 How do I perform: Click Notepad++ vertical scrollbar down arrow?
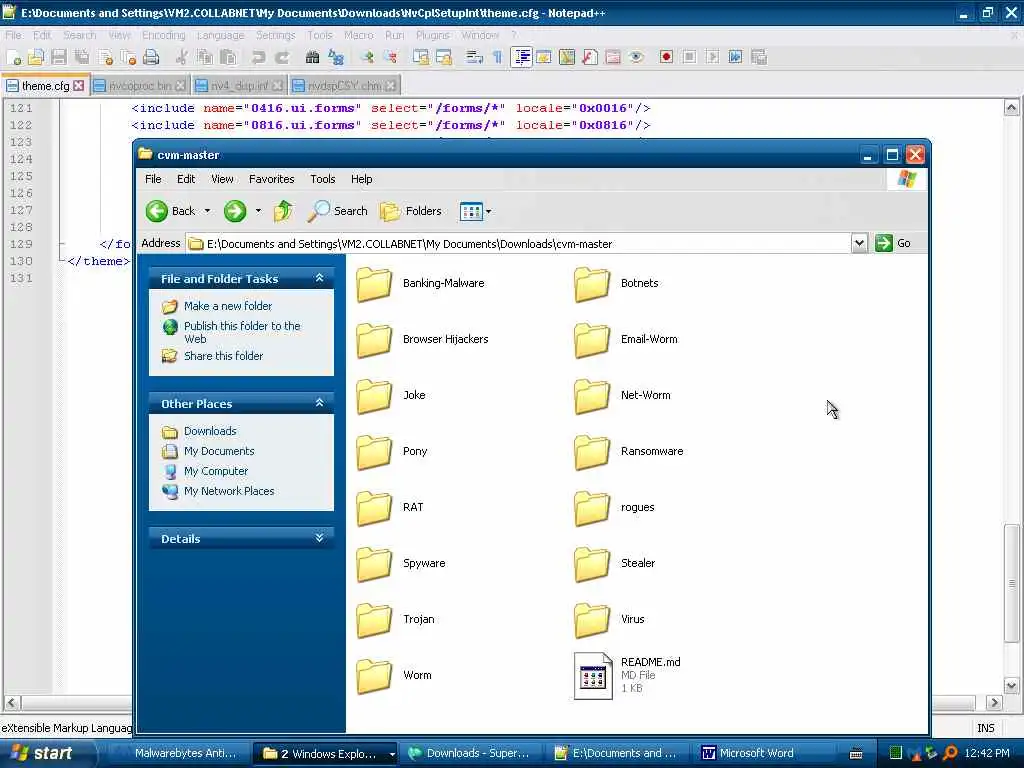tap(1011, 686)
